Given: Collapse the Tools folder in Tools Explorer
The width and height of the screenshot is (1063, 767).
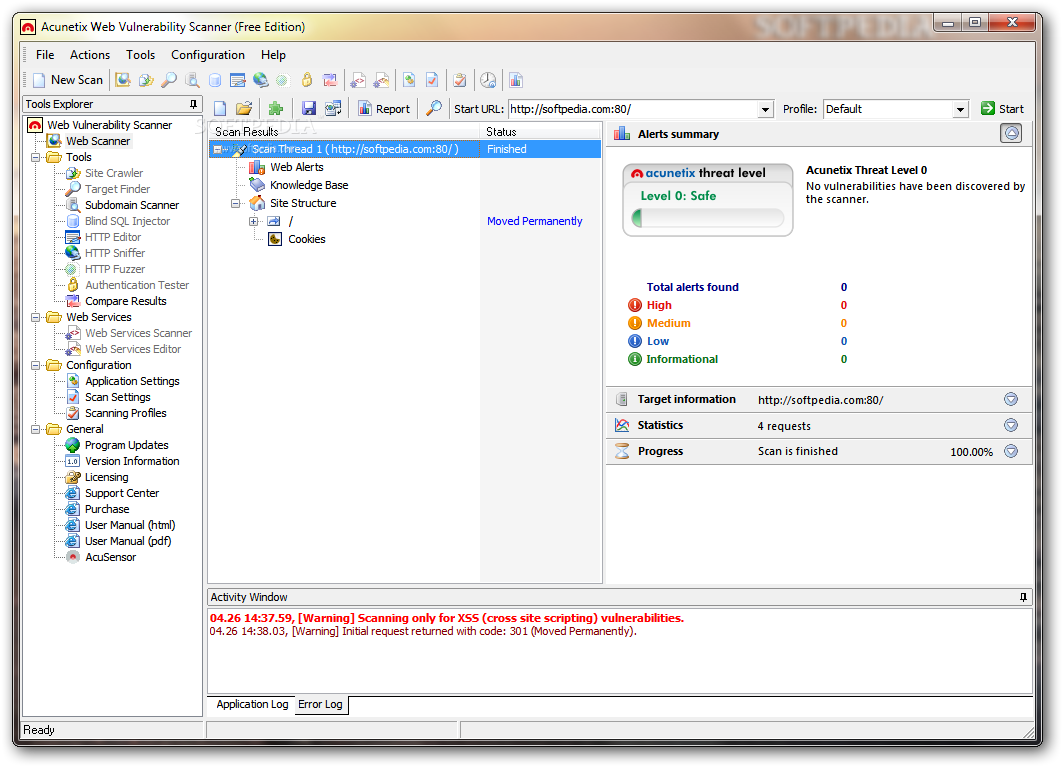Looking at the screenshot, I should click(35, 157).
